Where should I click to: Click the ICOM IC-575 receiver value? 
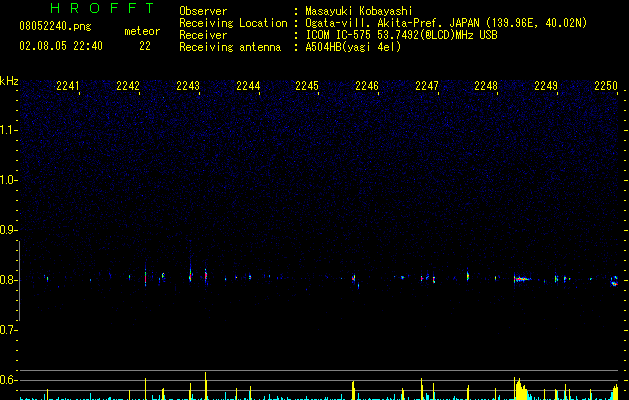(402, 35)
